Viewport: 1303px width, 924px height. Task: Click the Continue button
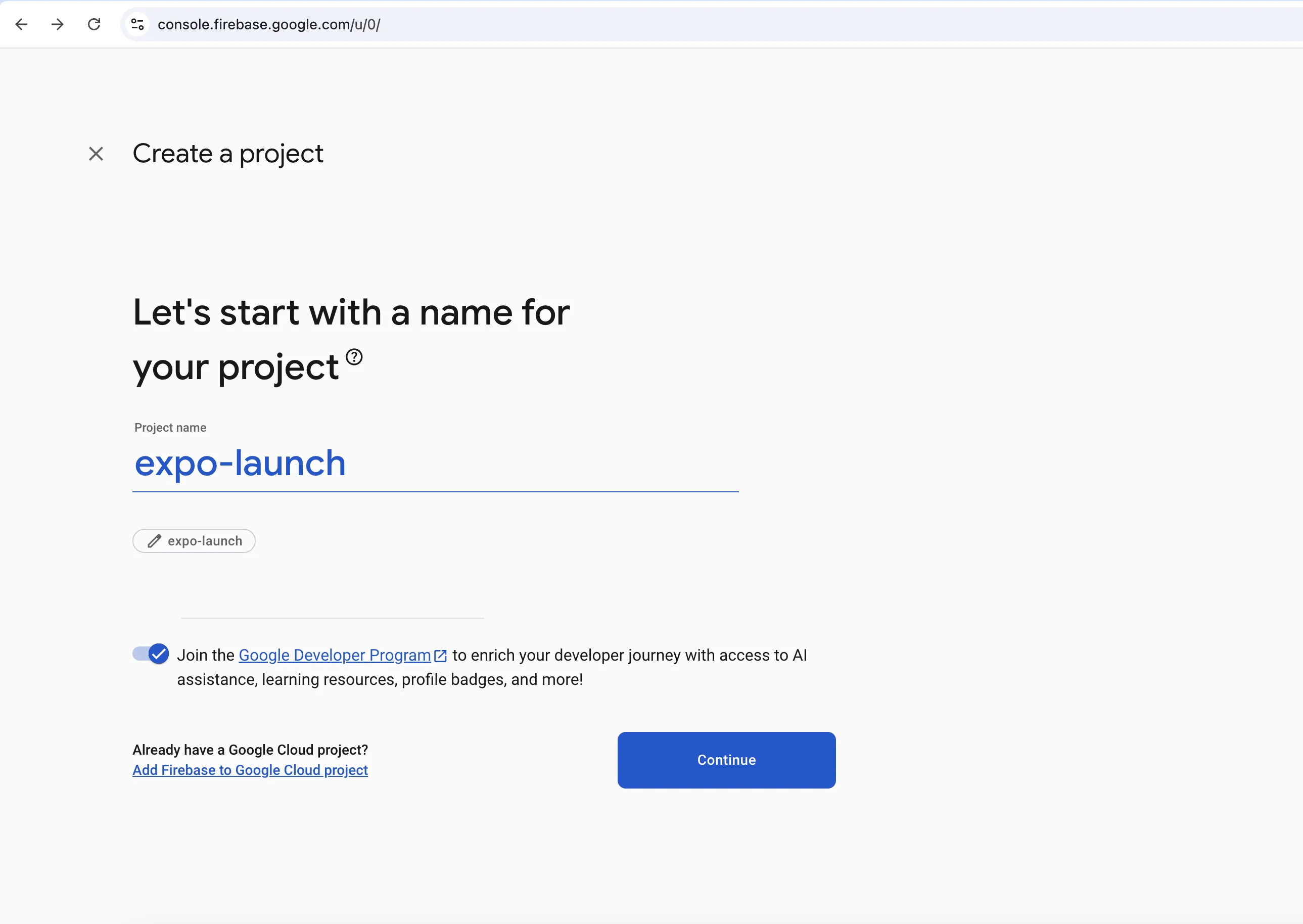(726, 760)
